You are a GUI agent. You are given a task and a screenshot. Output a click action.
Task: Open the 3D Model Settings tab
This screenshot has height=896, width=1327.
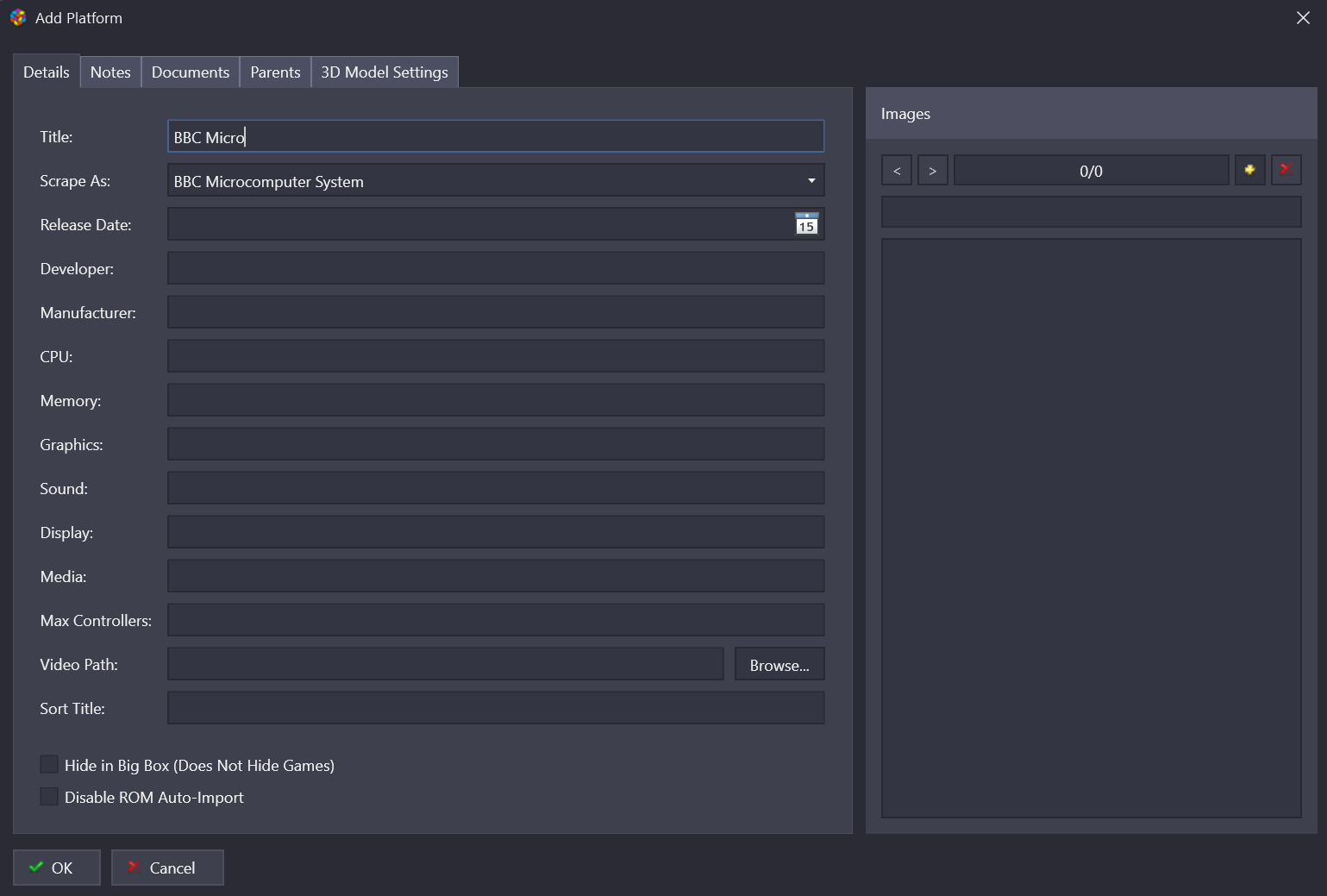(x=385, y=72)
